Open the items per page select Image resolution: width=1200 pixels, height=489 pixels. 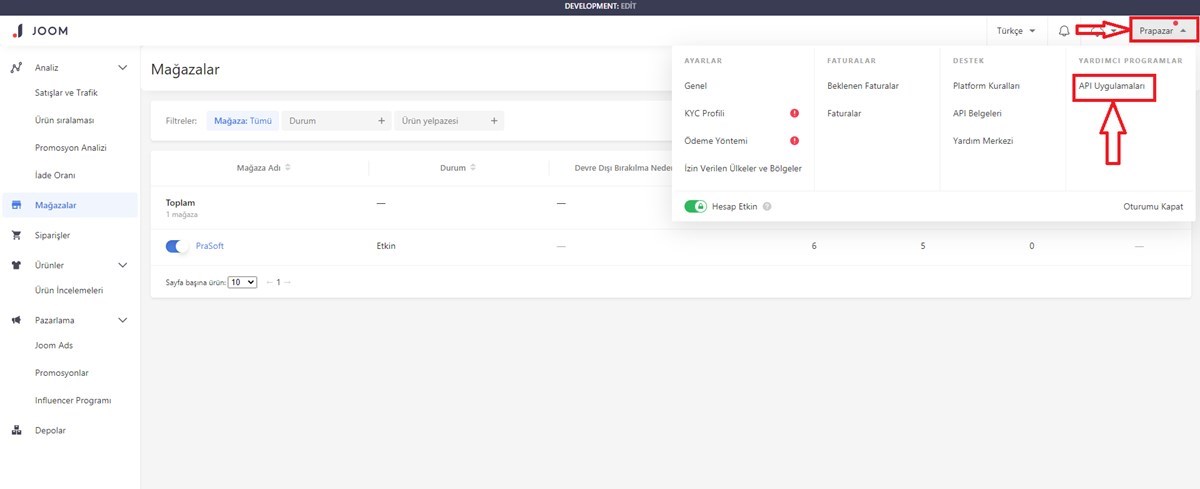point(243,282)
